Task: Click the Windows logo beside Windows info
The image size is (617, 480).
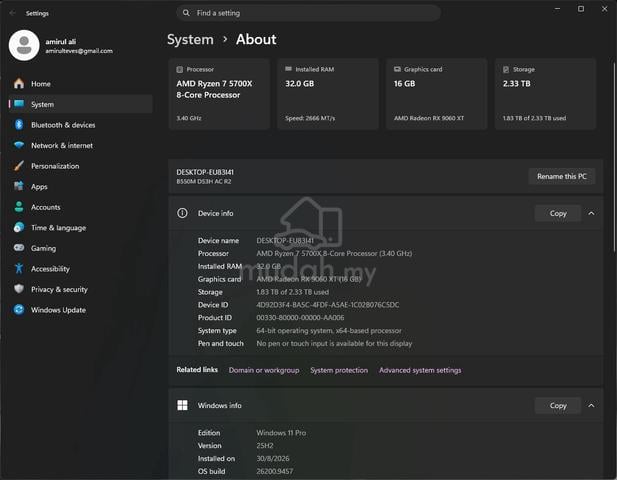Action: point(182,405)
